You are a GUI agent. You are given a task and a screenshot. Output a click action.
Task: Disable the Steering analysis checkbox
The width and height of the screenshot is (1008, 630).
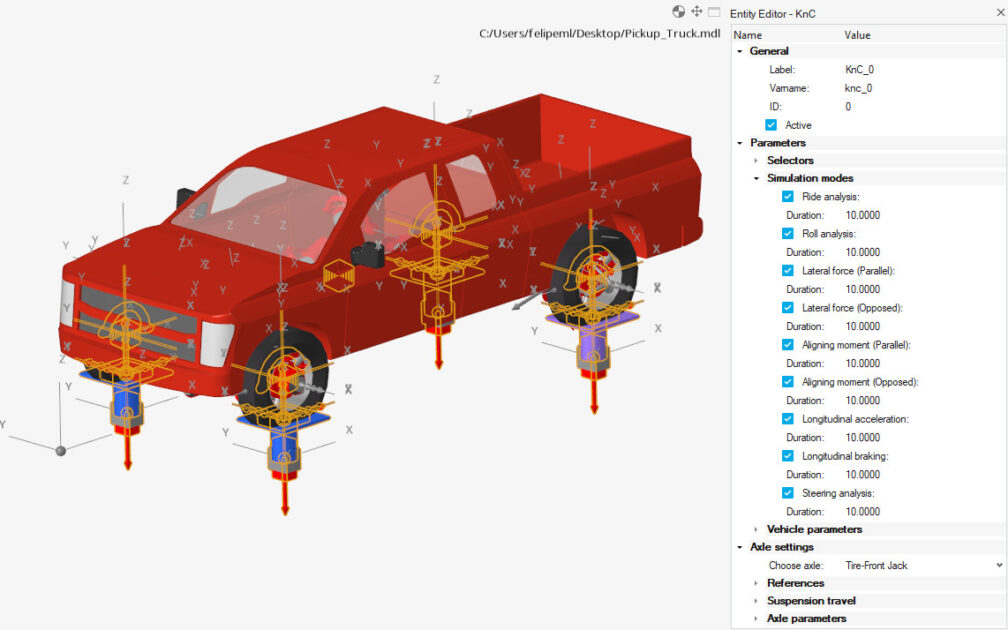(788, 493)
